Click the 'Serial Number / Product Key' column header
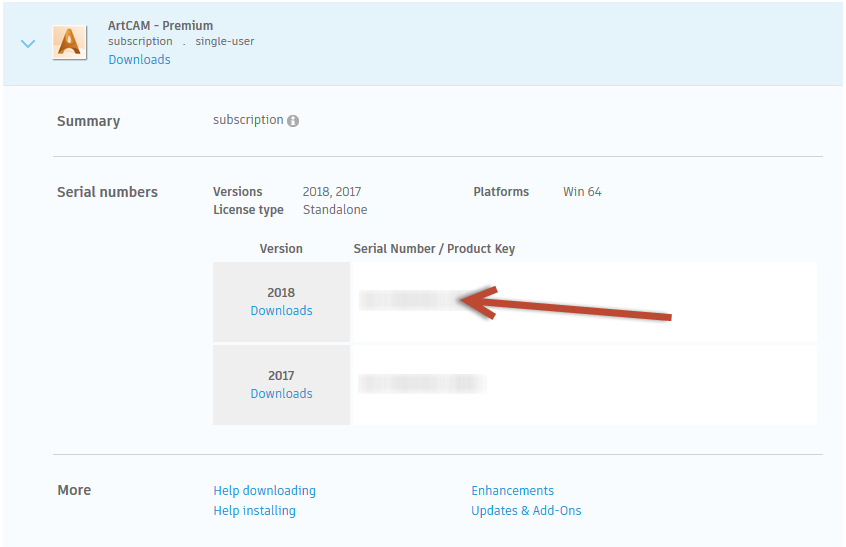The height and width of the screenshot is (547, 846). (434, 249)
